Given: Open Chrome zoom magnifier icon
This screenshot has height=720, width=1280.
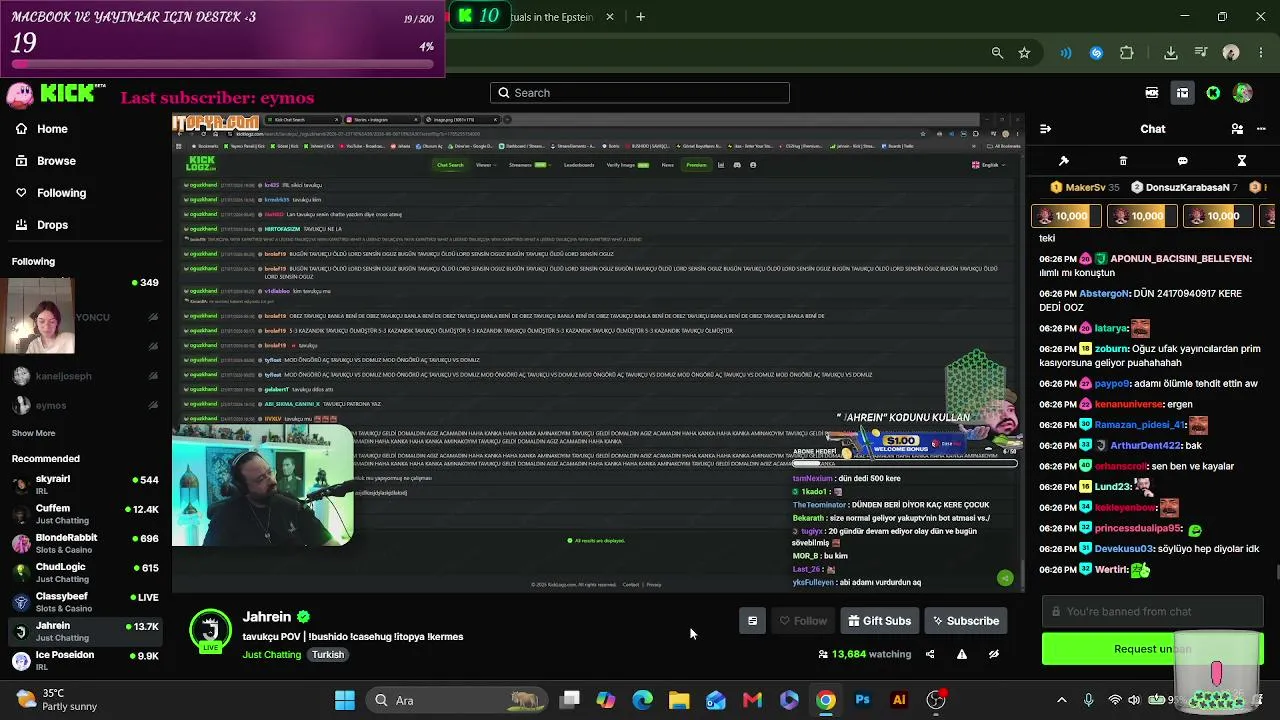Looking at the screenshot, I should [x=997, y=53].
